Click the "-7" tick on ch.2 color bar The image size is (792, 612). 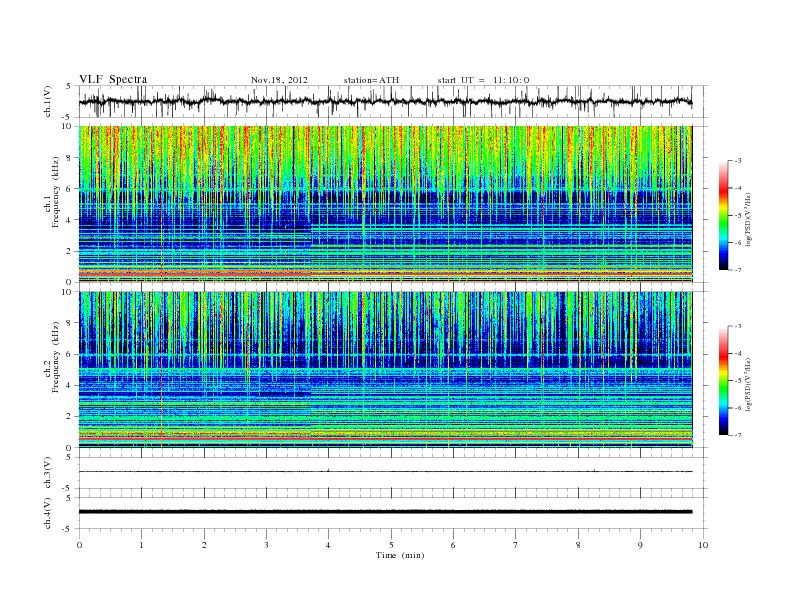point(737,435)
